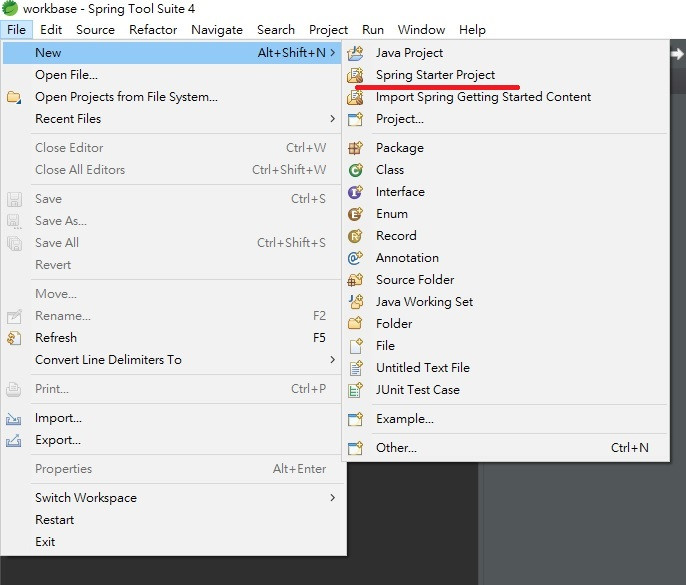Select the Package entry
The height and width of the screenshot is (585, 686).
(505, 148)
